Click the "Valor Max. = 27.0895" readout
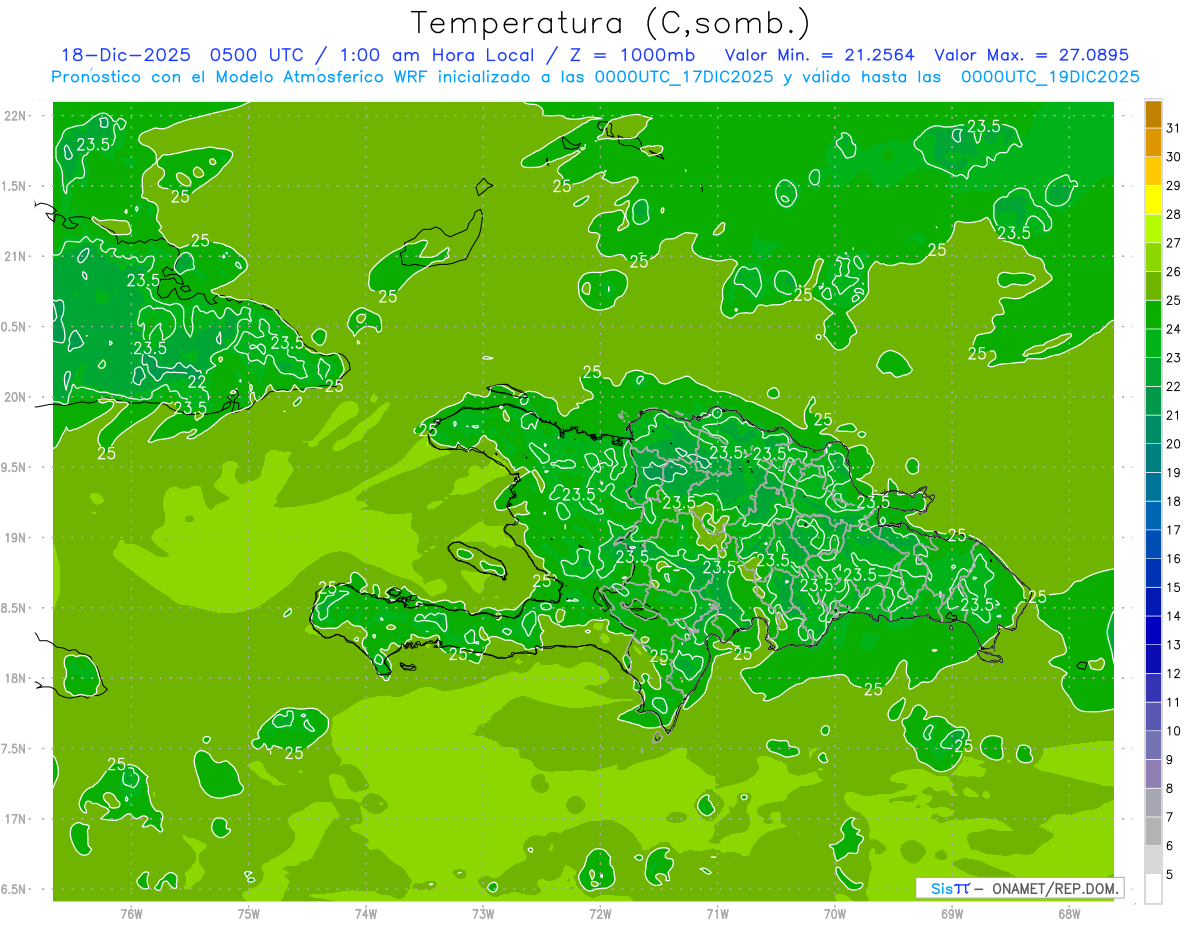The width and height of the screenshot is (1200, 927). (x=1031, y=55)
